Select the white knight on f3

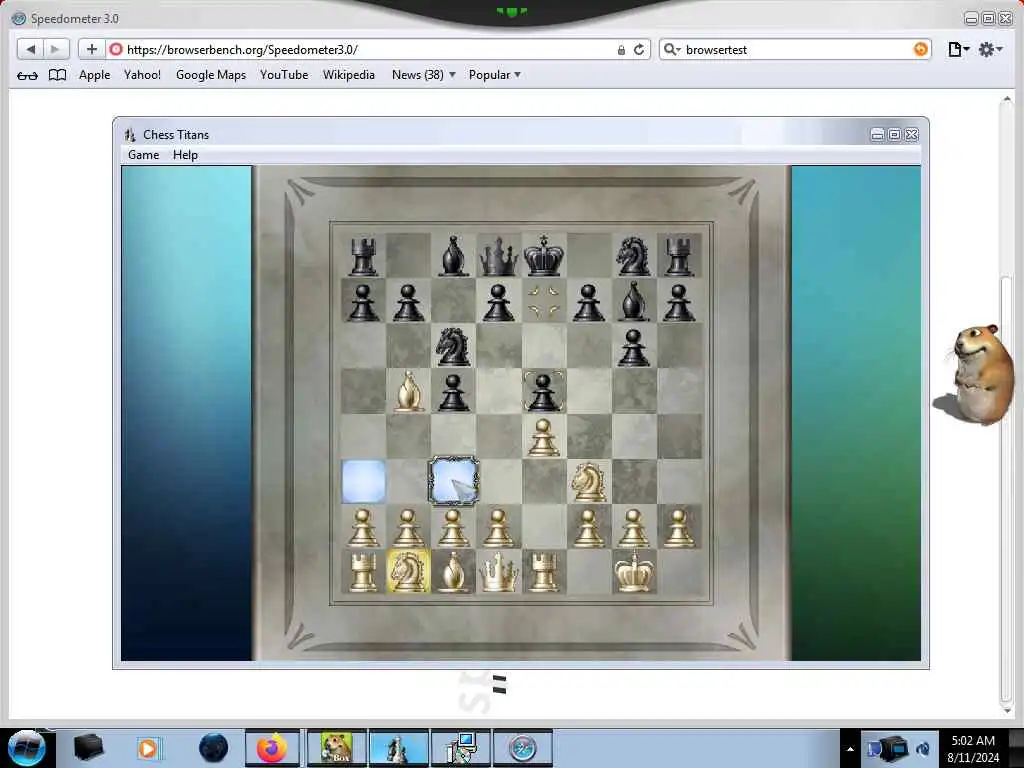(x=588, y=481)
